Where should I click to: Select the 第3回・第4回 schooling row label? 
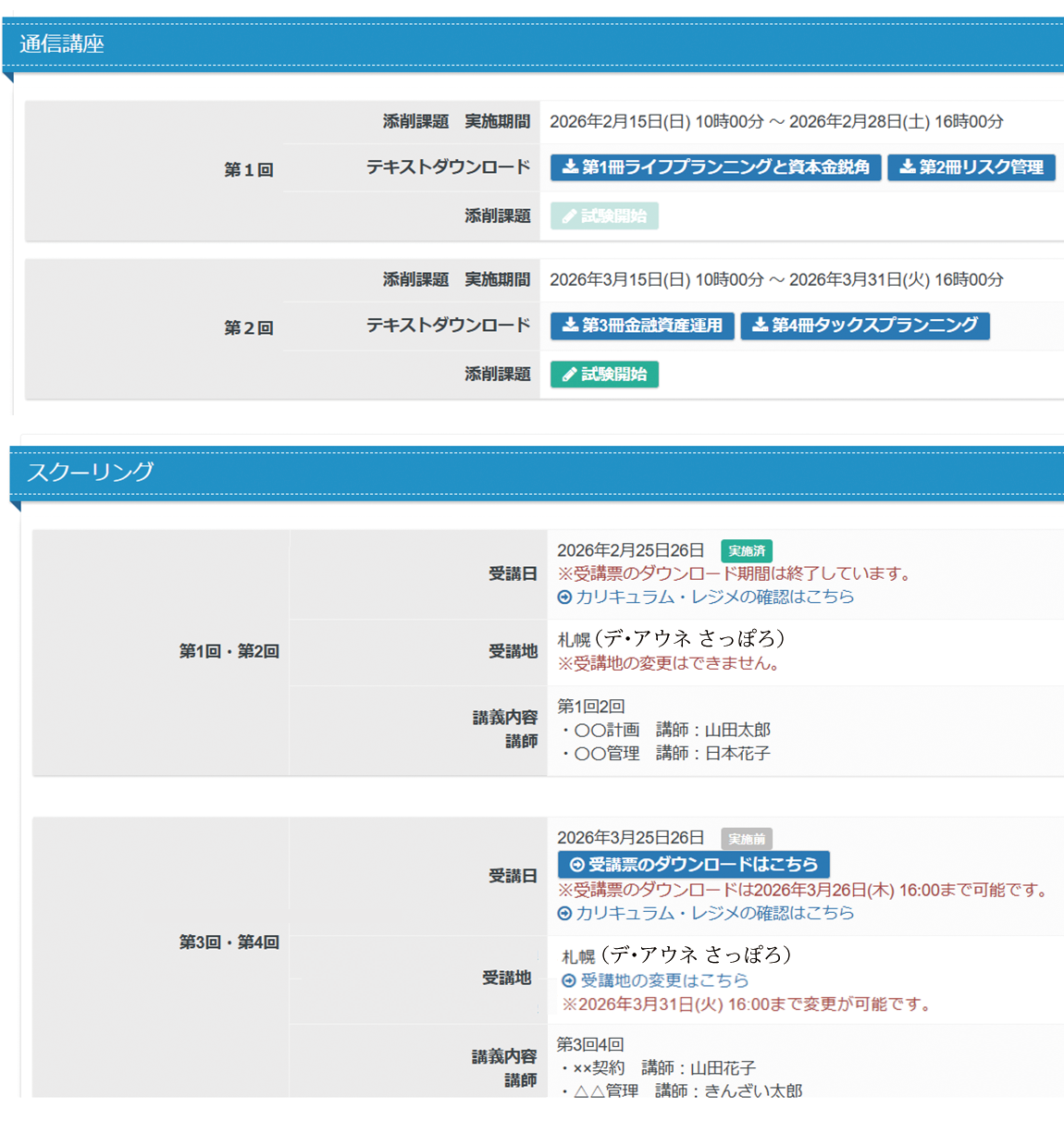coord(229,942)
